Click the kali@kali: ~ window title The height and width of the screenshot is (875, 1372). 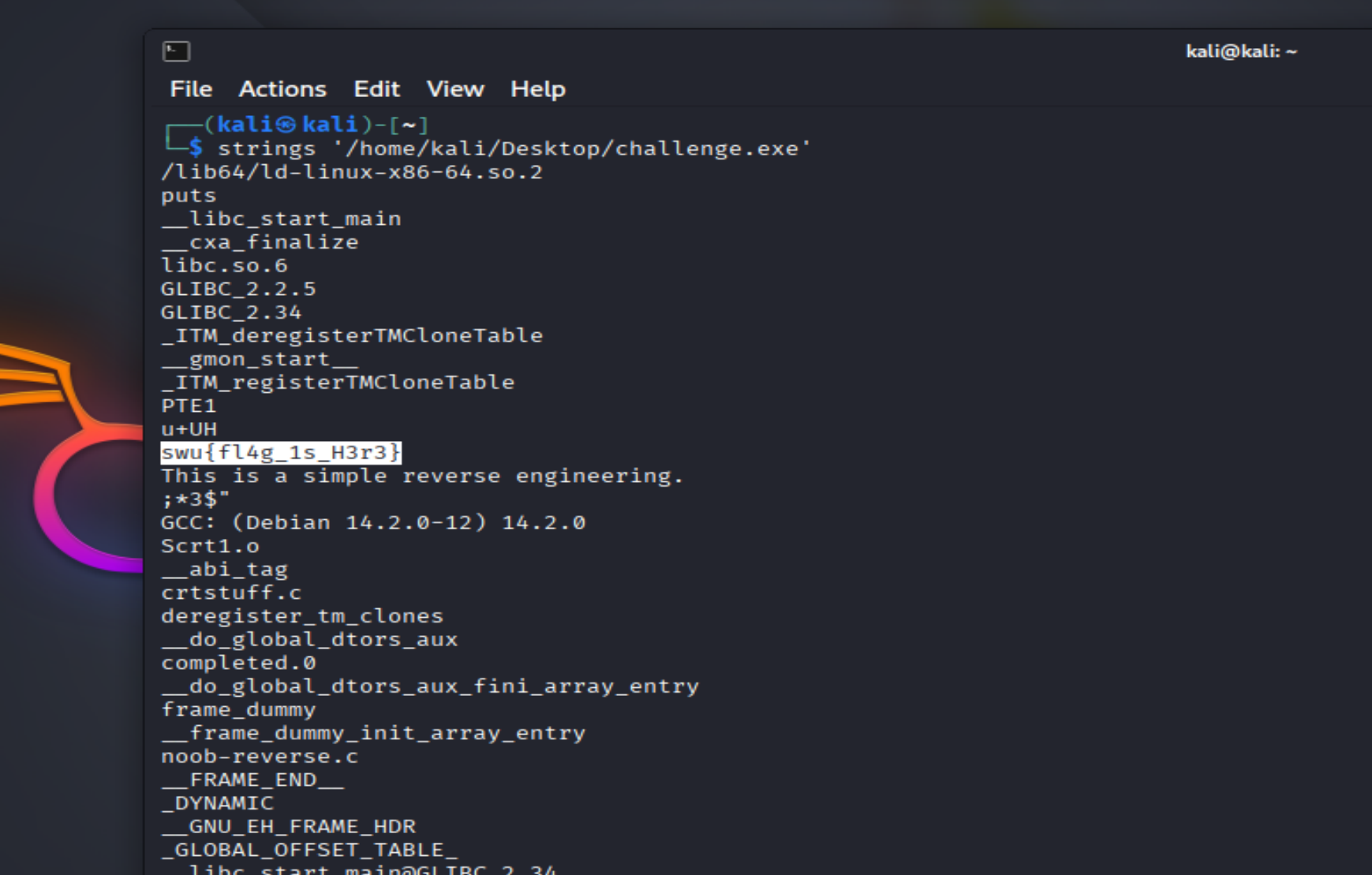click(1241, 51)
